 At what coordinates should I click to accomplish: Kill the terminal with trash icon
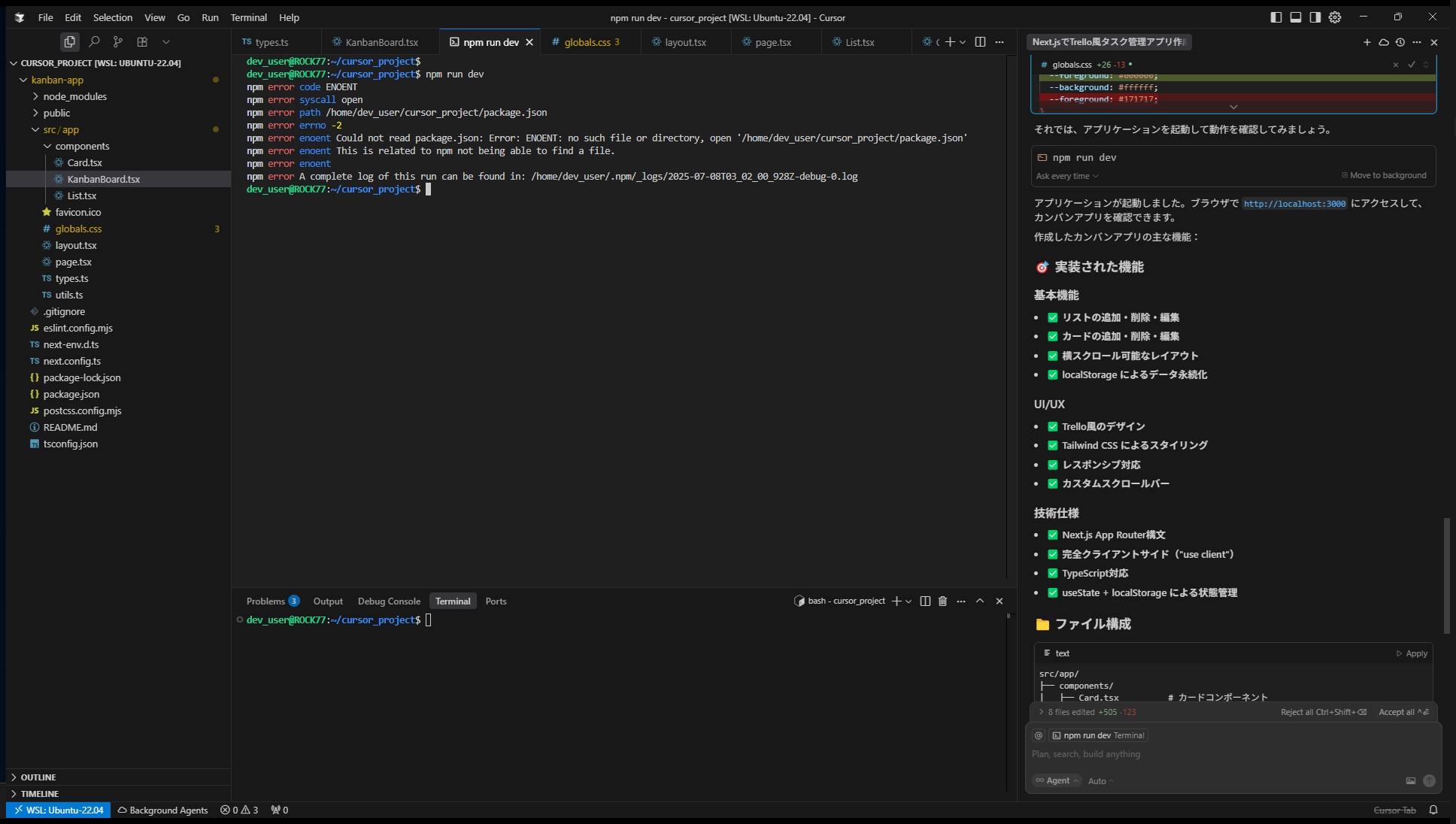point(942,601)
